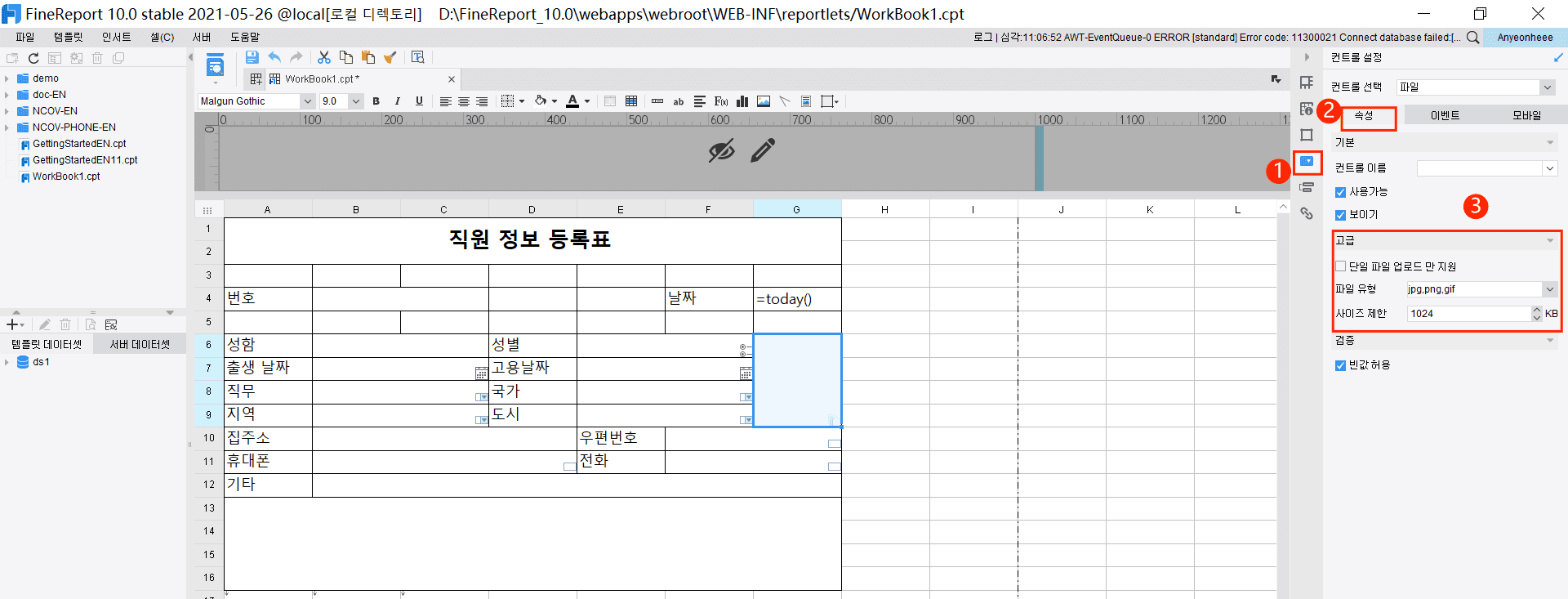Viewport: 1568px width, 599px height.
Task: Switch to the 모바일 tab
Action: pos(1526,116)
